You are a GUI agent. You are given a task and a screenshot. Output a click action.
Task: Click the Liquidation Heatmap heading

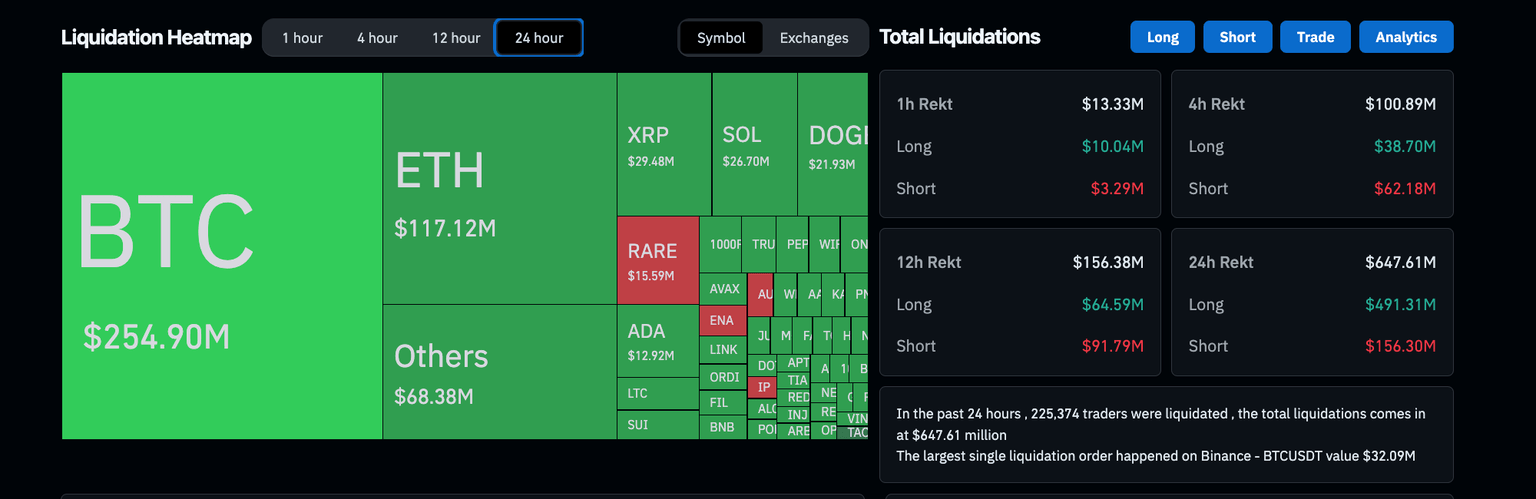pyautogui.click(x=156, y=38)
